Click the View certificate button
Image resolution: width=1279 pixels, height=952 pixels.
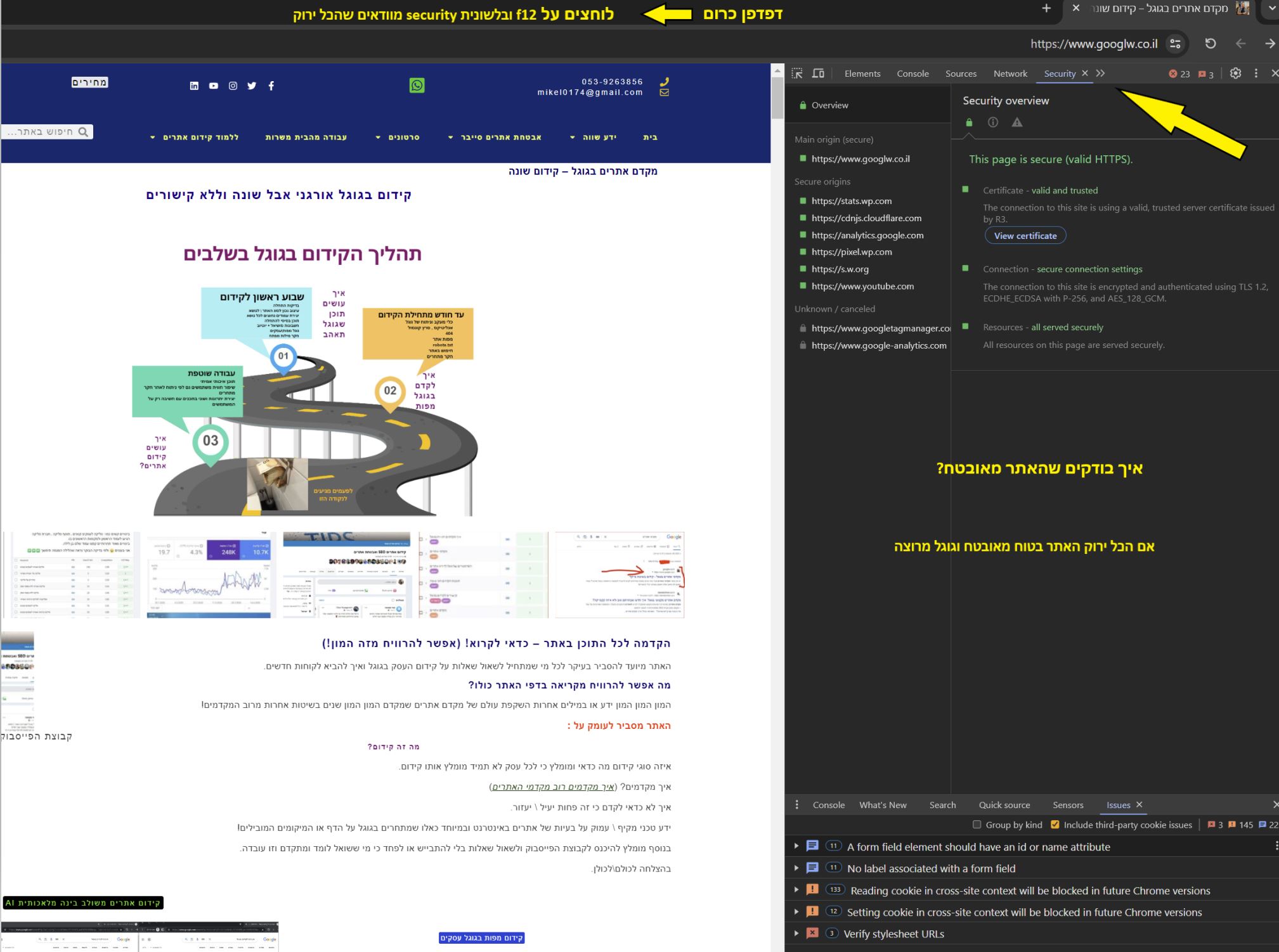(x=1025, y=236)
